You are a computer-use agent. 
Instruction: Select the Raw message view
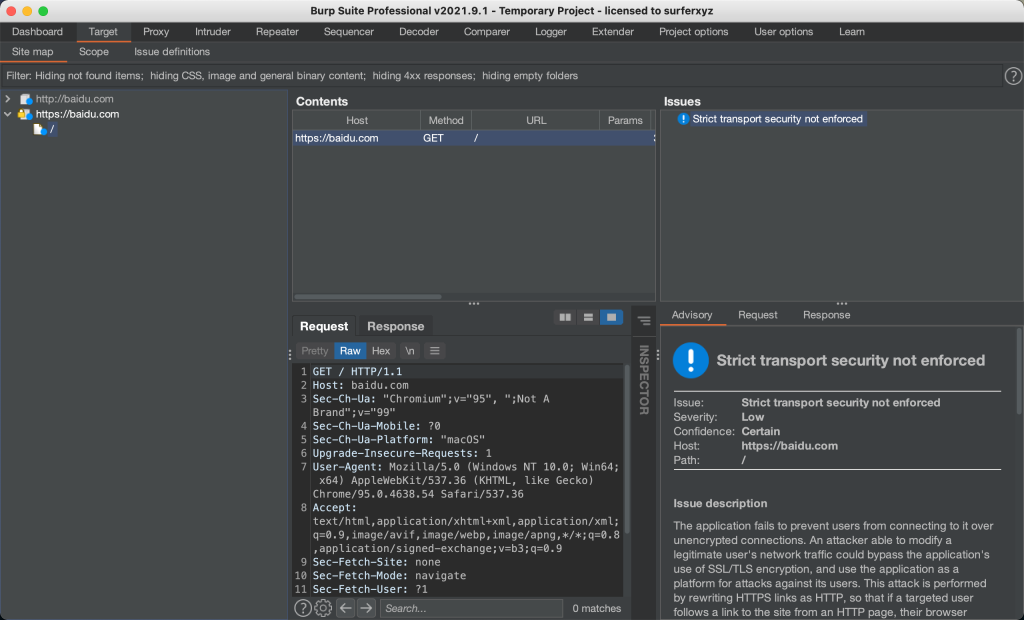point(350,351)
